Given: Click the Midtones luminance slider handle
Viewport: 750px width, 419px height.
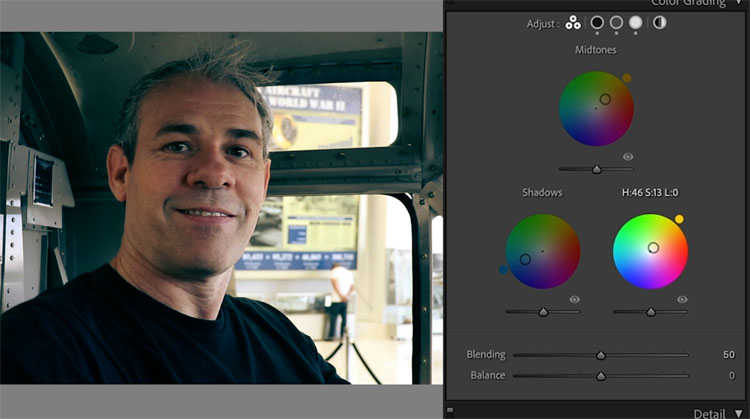Looking at the screenshot, I should [597, 169].
